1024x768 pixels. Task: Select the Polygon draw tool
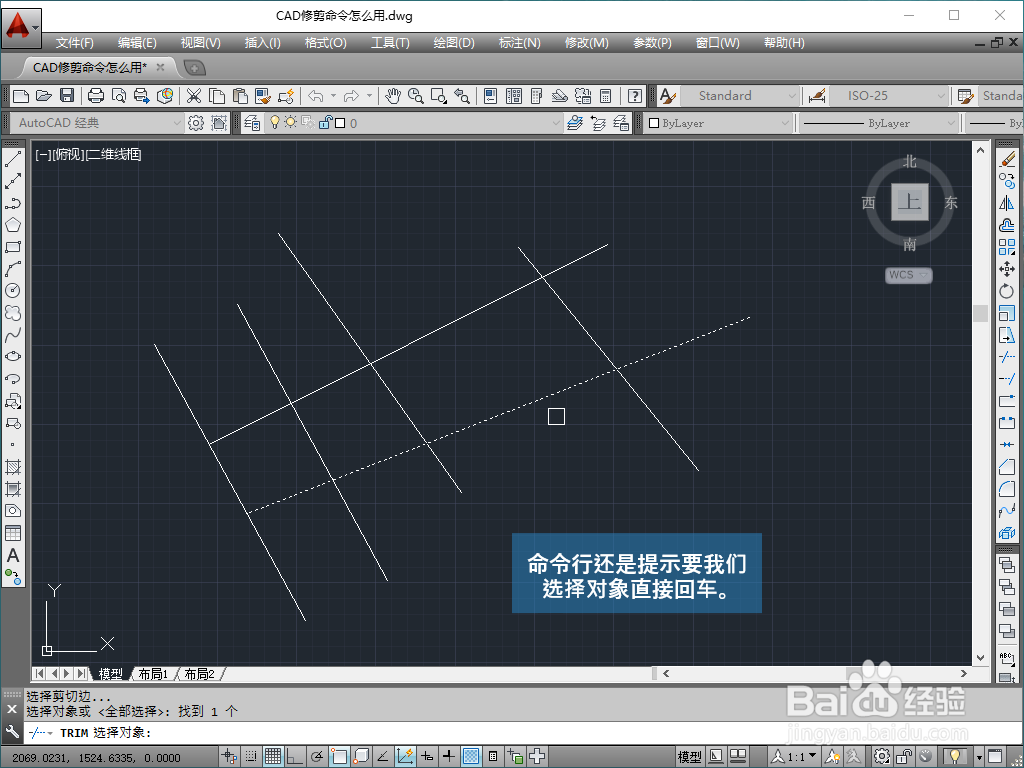click(x=12, y=225)
